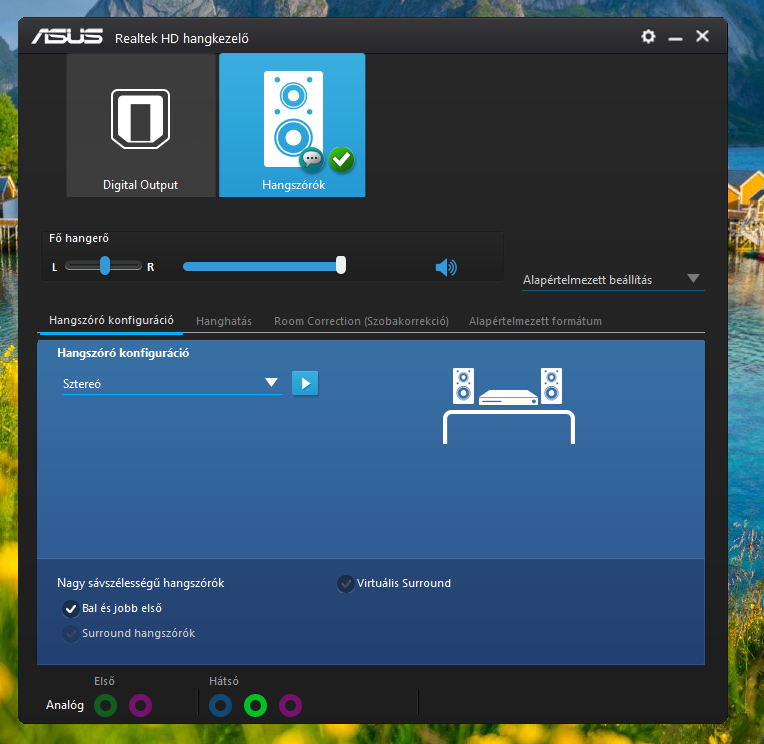Click the rear purple analog jack
The height and width of the screenshot is (744, 764).
click(290, 705)
